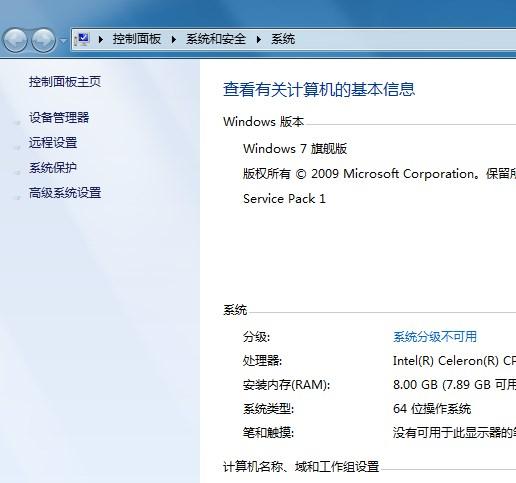Click the shield icon beside 系统保护
516x483 pixels.
pyautogui.click(x=17, y=172)
